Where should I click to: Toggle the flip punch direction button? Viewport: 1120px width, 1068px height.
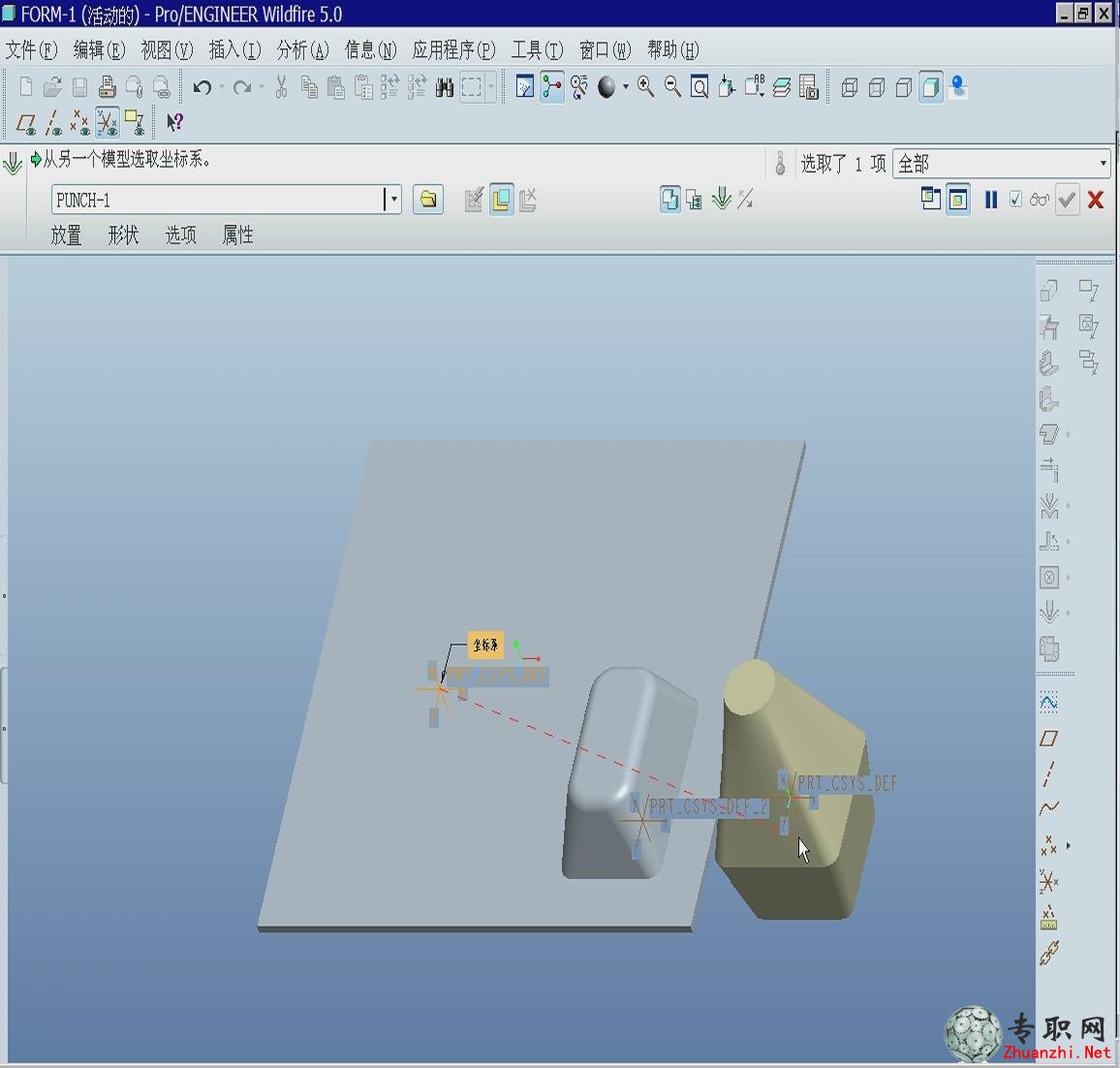point(746,200)
